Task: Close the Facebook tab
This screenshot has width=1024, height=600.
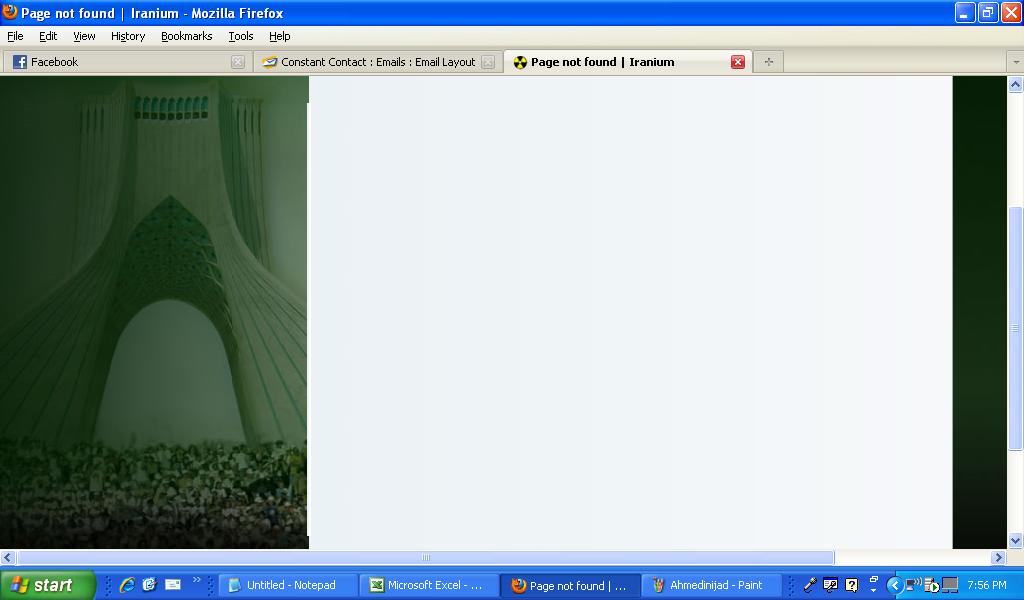Action: point(238,62)
